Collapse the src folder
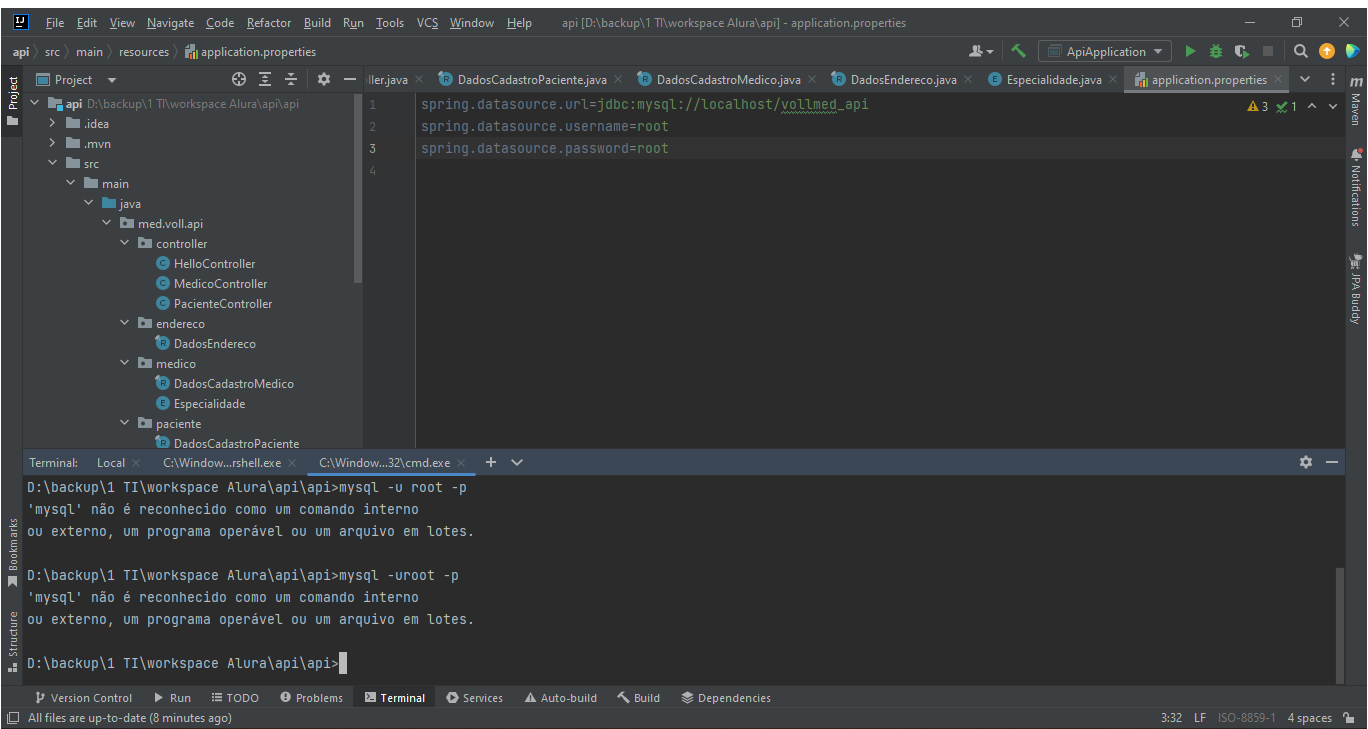 [53, 163]
